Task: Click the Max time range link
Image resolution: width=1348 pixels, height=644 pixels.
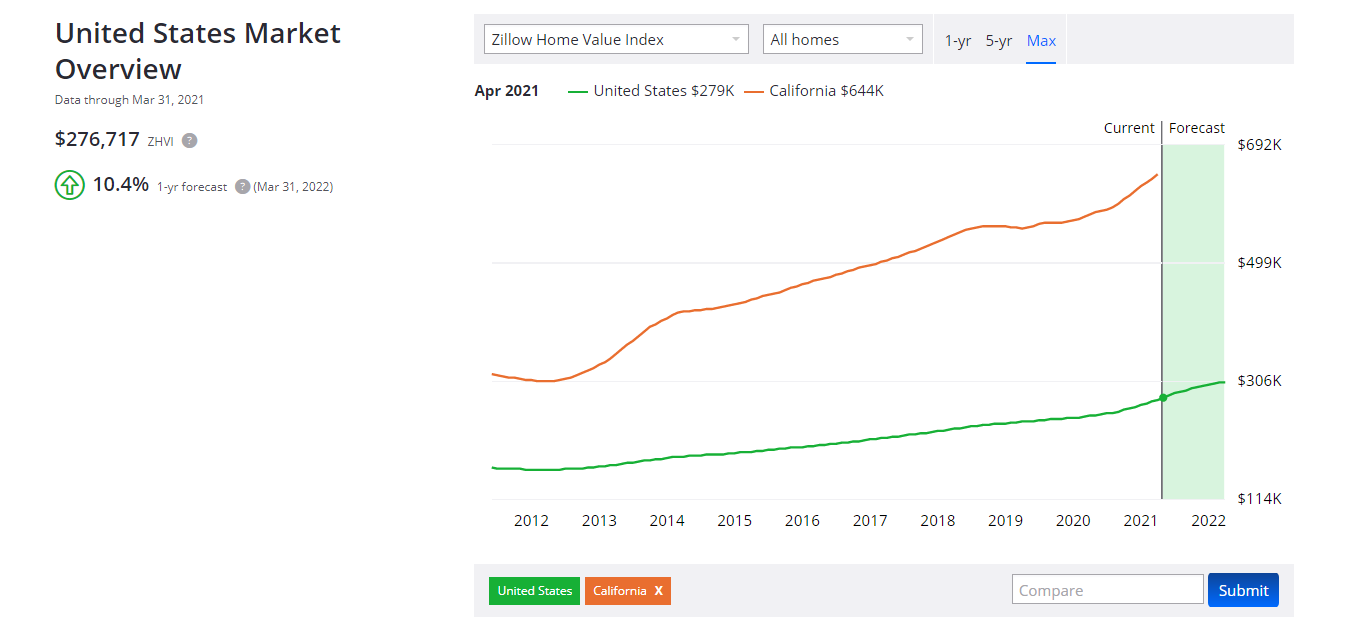Action: coord(1041,41)
